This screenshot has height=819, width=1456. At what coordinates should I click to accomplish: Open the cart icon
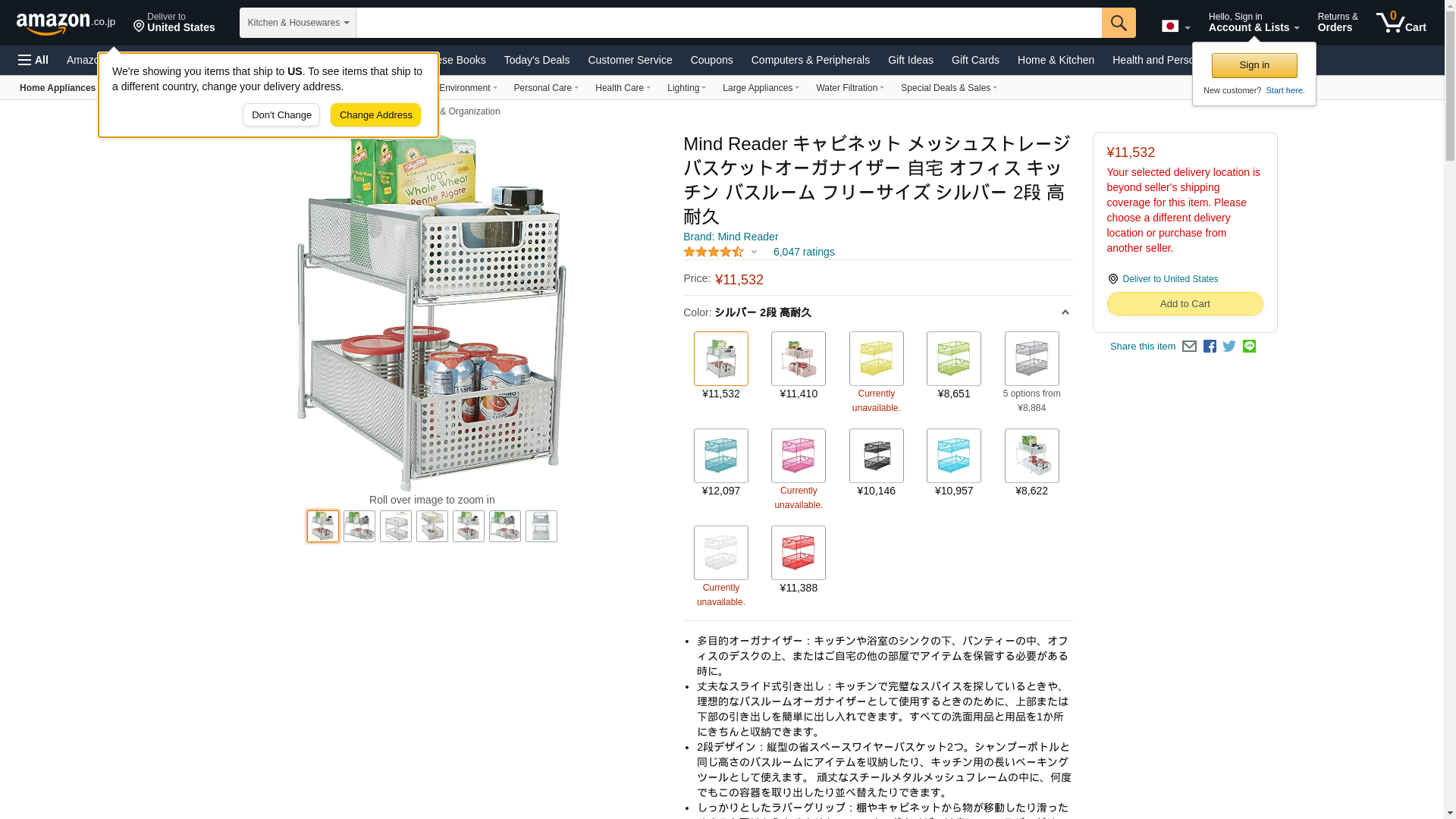point(1401,23)
